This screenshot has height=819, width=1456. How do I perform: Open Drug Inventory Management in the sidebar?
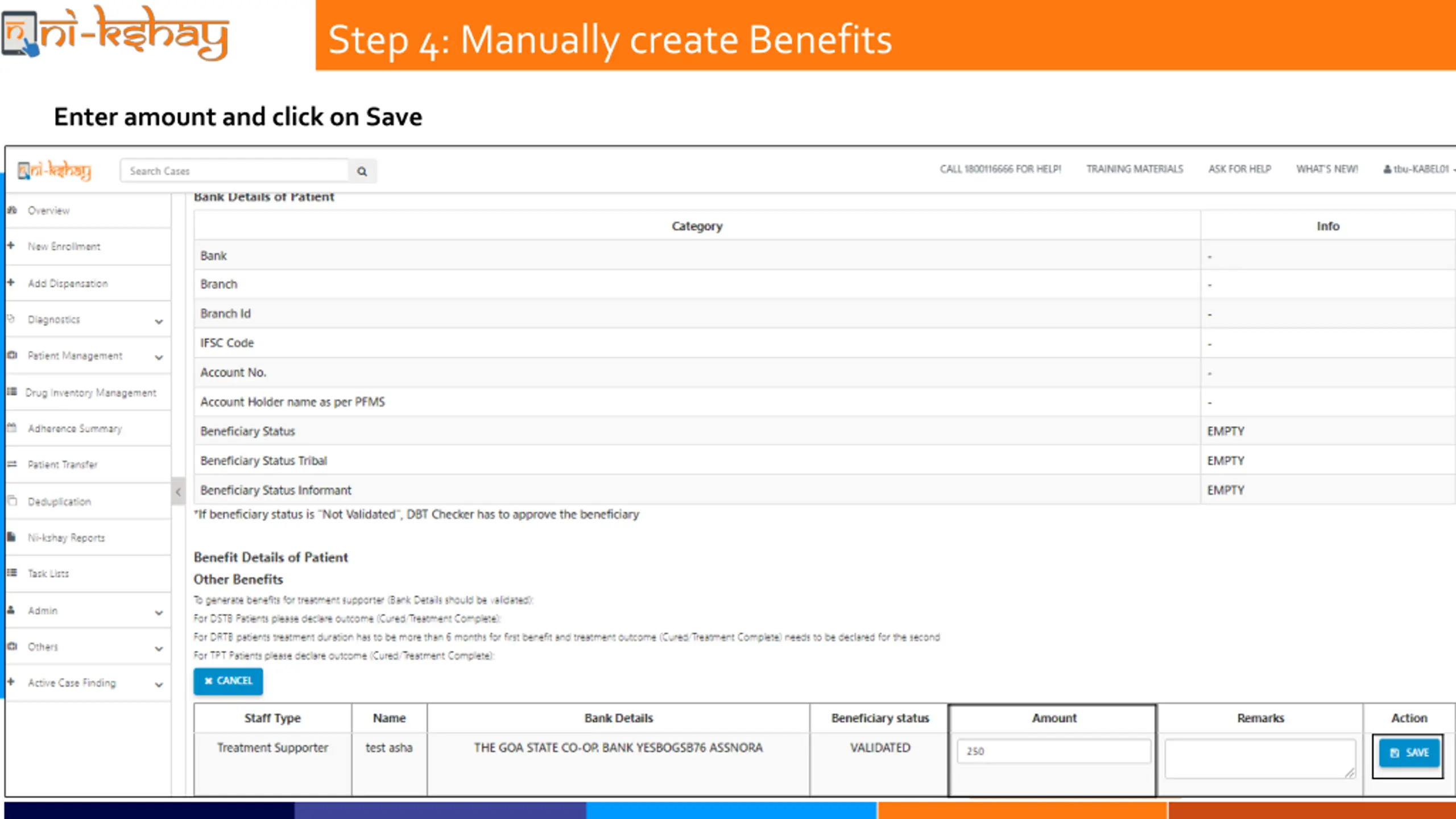(x=90, y=392)
